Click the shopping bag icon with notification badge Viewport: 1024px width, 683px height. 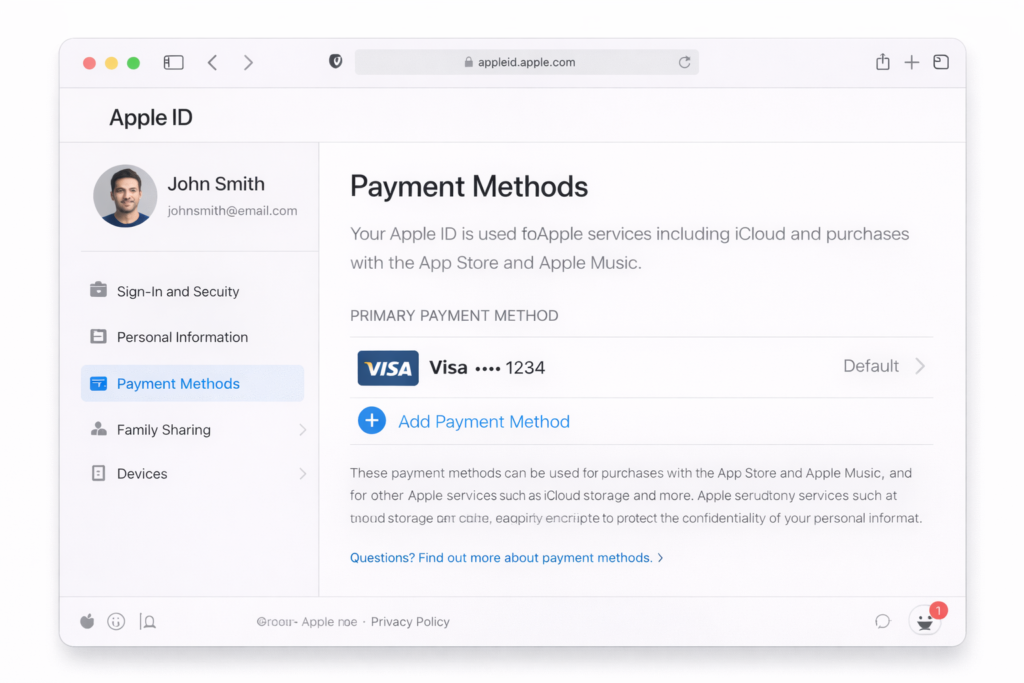924,621
